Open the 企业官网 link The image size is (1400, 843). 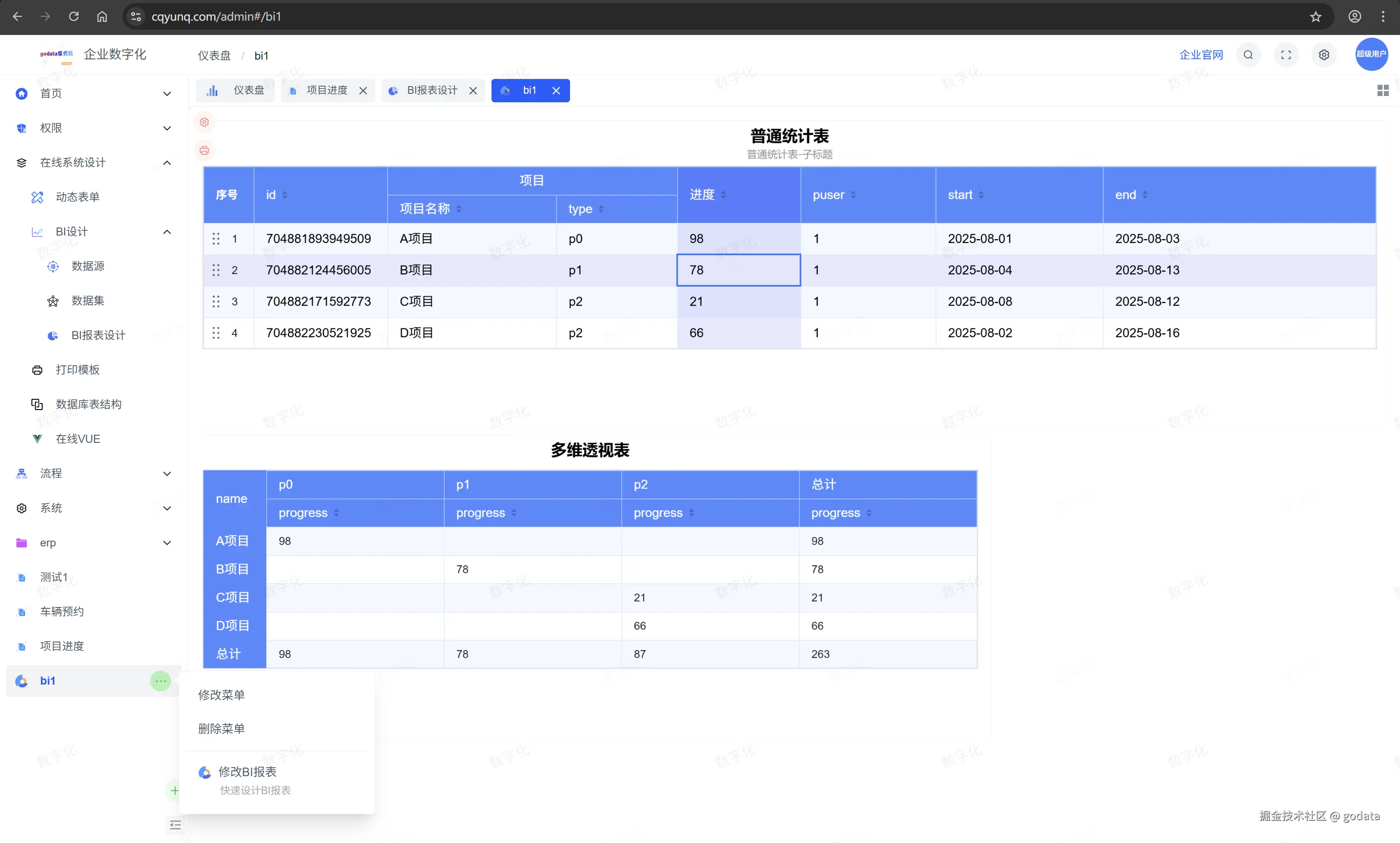tap(1201, 55)
